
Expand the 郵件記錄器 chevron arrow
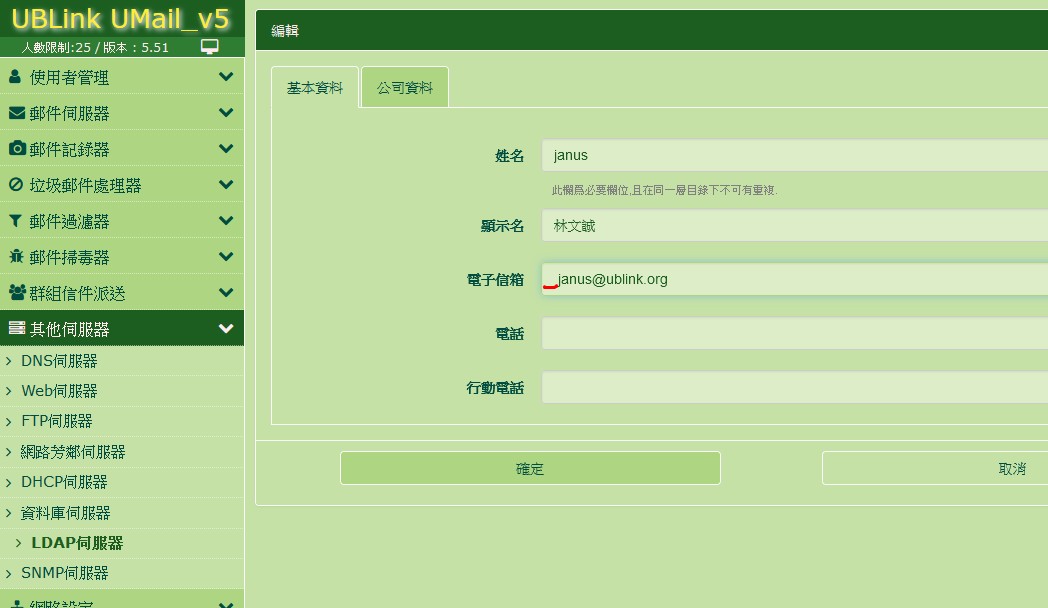tap(226, 149)
